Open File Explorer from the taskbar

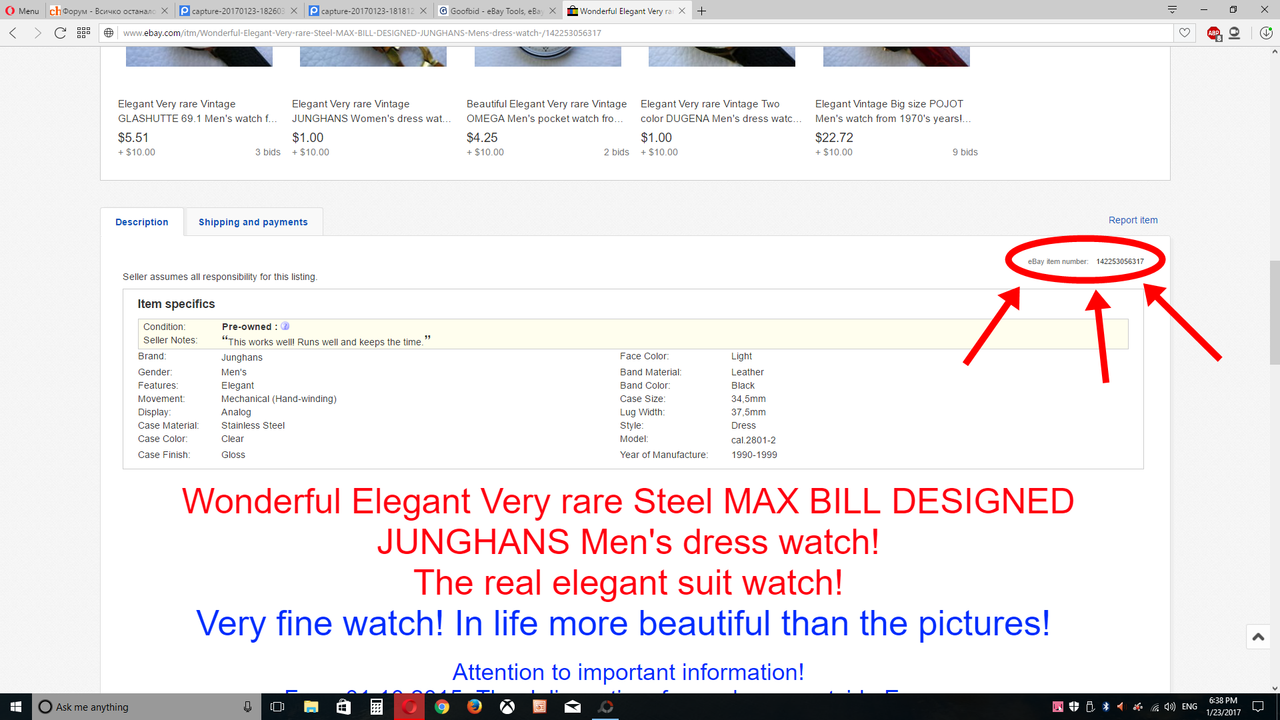[x=310, y=707]
